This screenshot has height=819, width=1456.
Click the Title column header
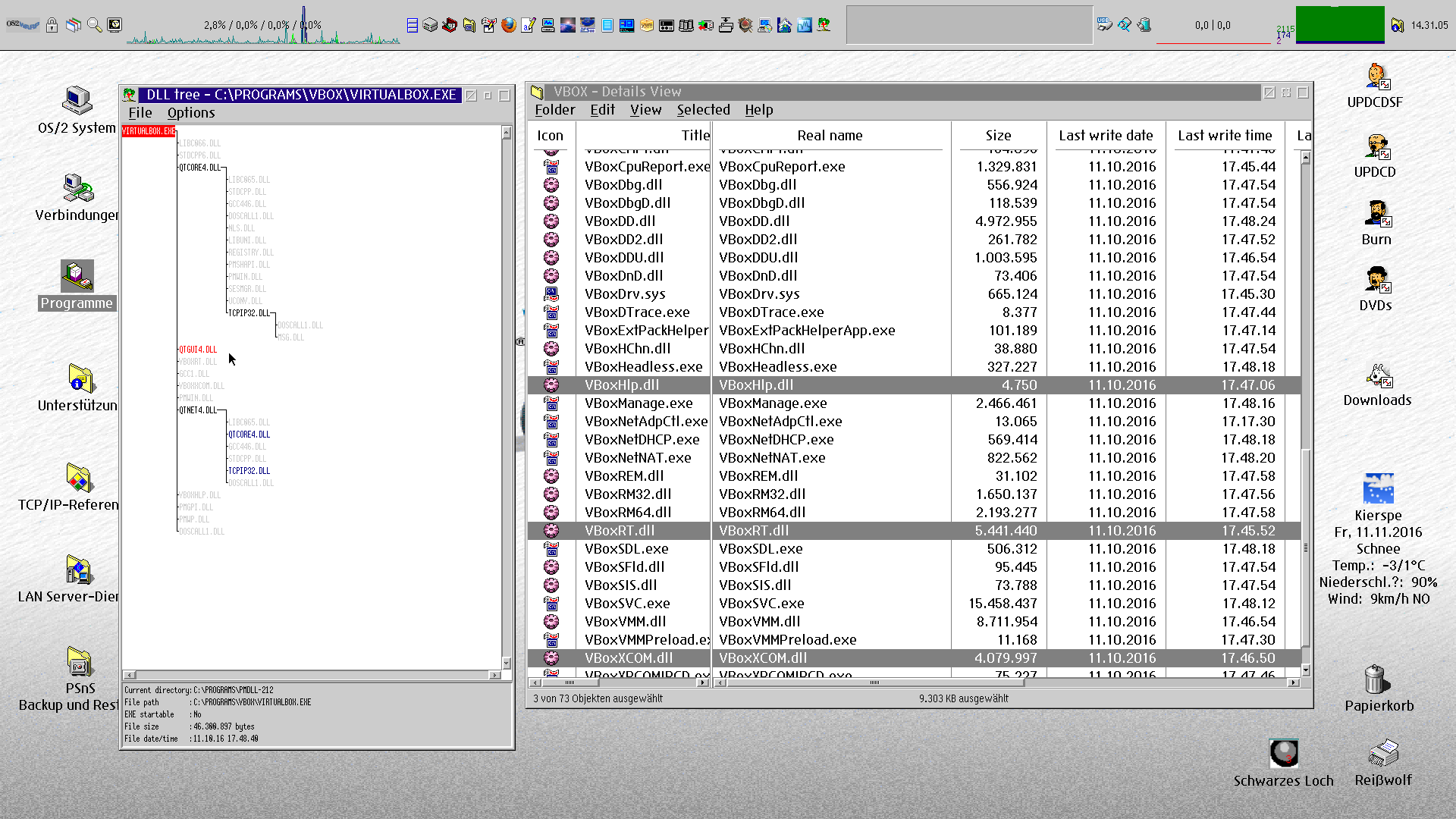point(695,135)
